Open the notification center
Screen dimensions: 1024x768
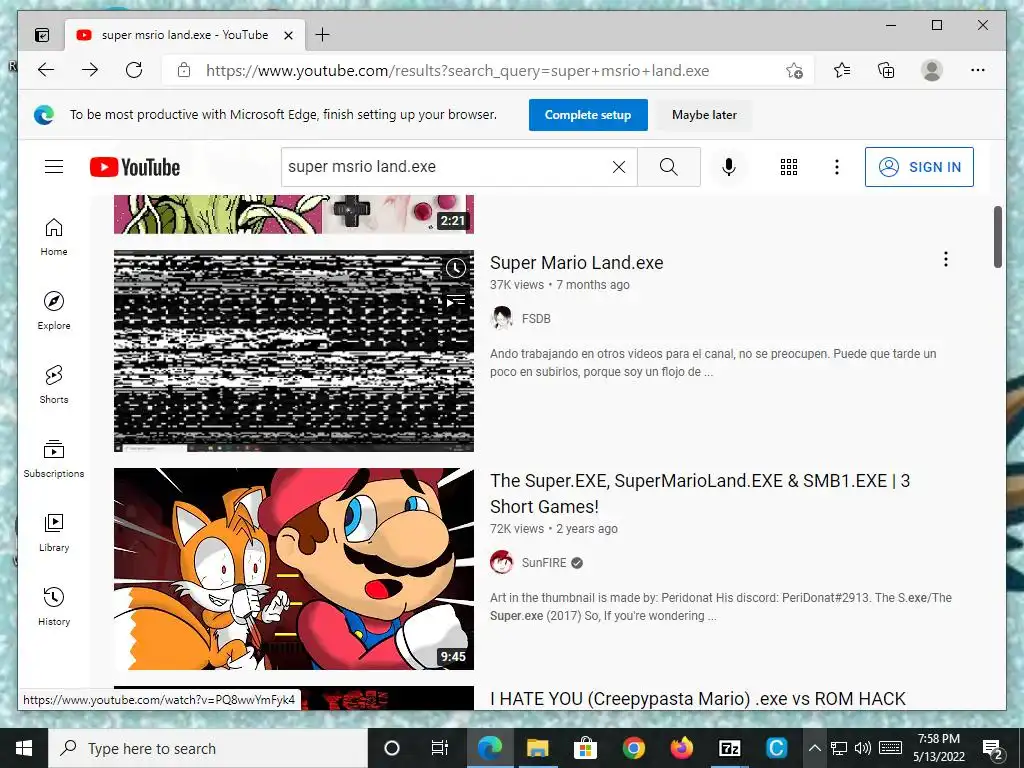pyautogui.click(x=993, y=748)
